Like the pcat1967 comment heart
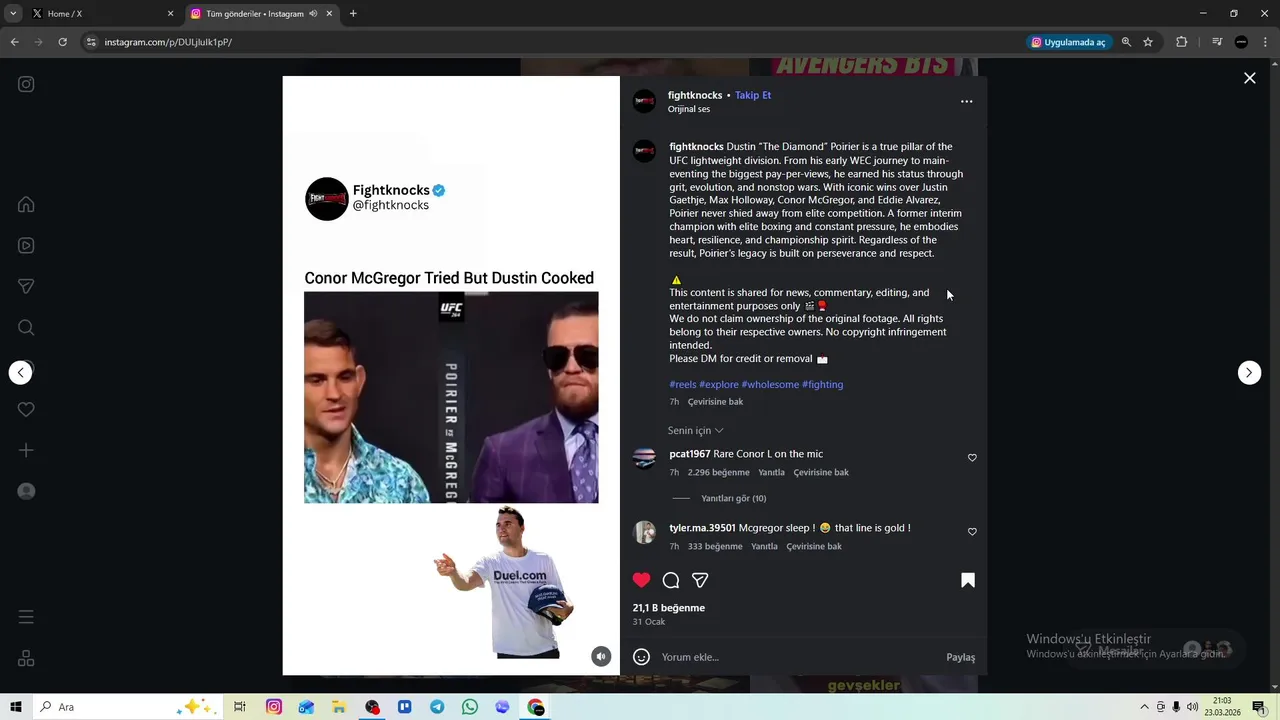The image size is (1280, 720). pos(972,458)
